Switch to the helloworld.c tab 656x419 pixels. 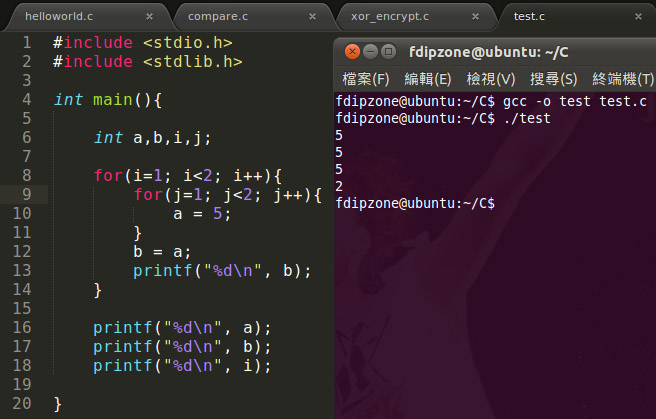point(59,16)
